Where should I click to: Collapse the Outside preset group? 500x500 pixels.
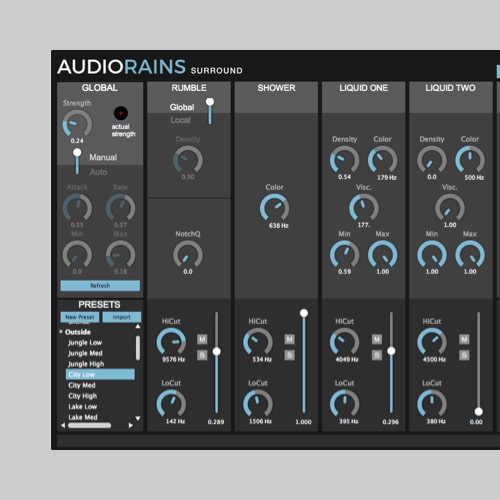tap(61, 332)
